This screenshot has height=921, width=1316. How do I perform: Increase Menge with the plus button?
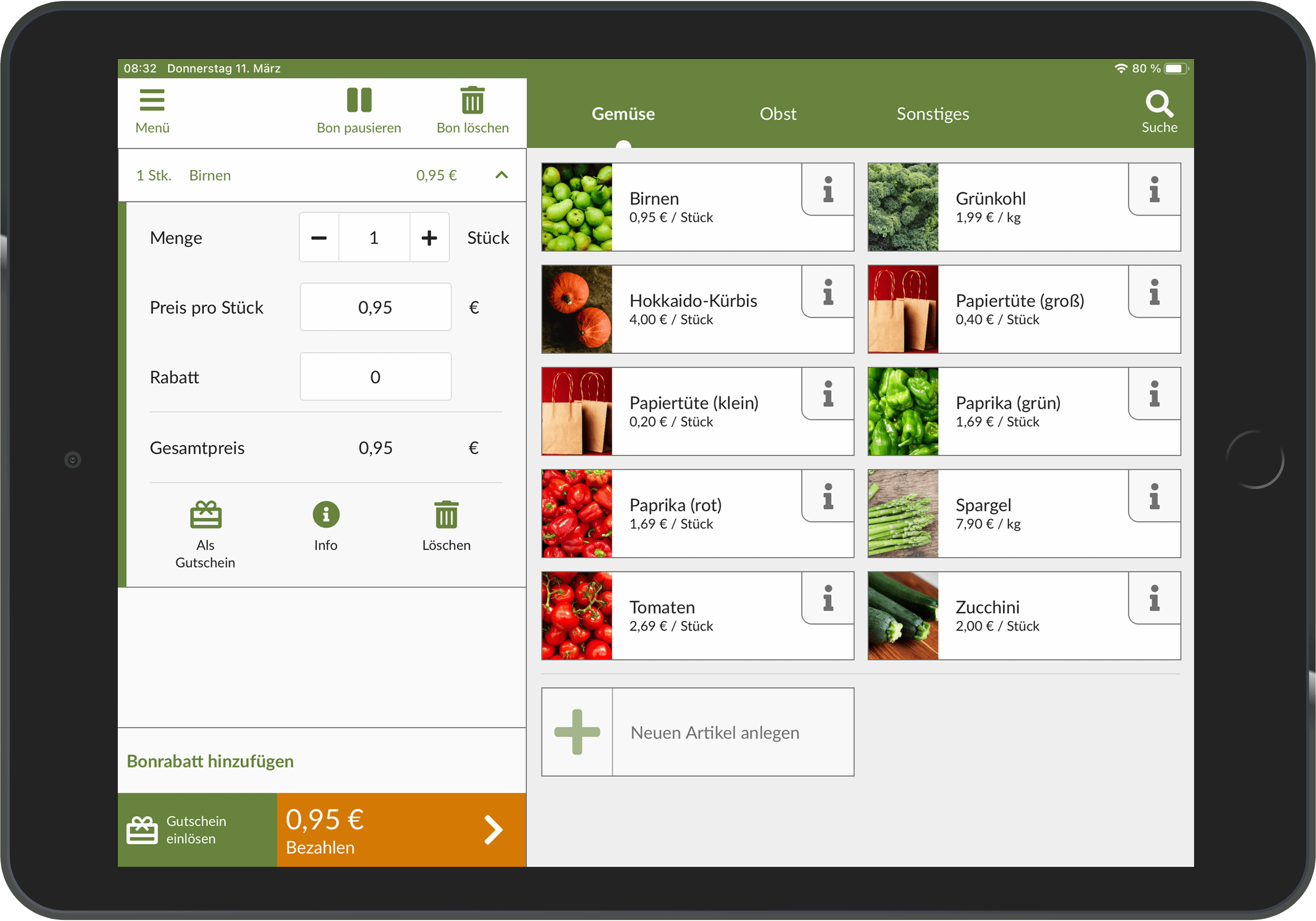[x=429, y=238]
